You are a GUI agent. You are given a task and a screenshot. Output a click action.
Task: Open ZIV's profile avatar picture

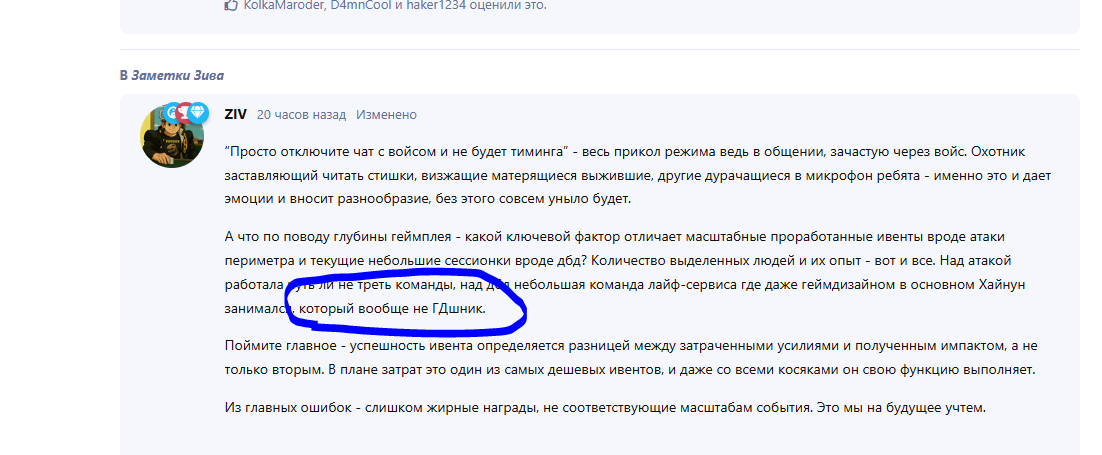pyautogui.click(x=172, y=138)
